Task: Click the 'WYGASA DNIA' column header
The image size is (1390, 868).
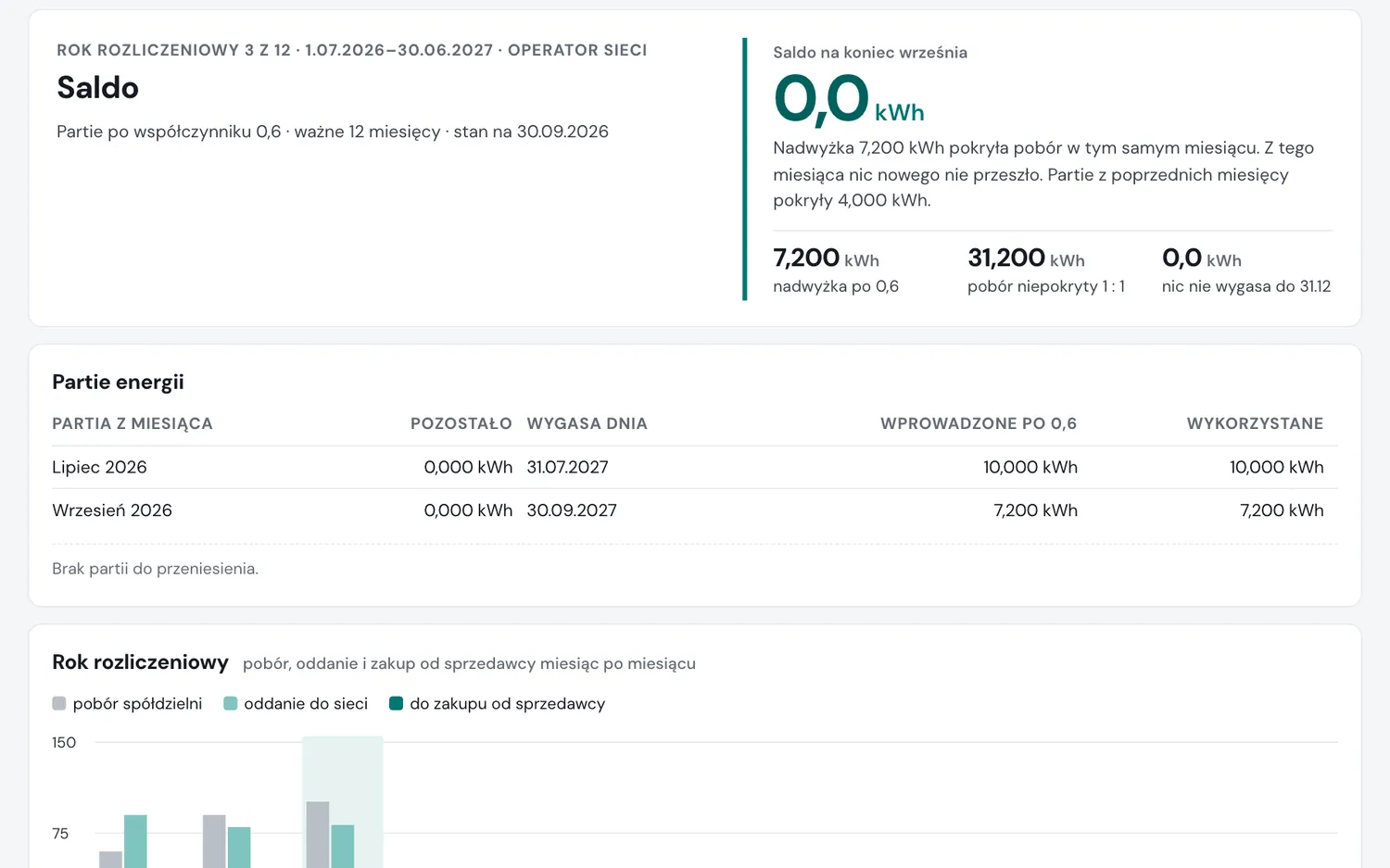Action: tap(588, 423)
